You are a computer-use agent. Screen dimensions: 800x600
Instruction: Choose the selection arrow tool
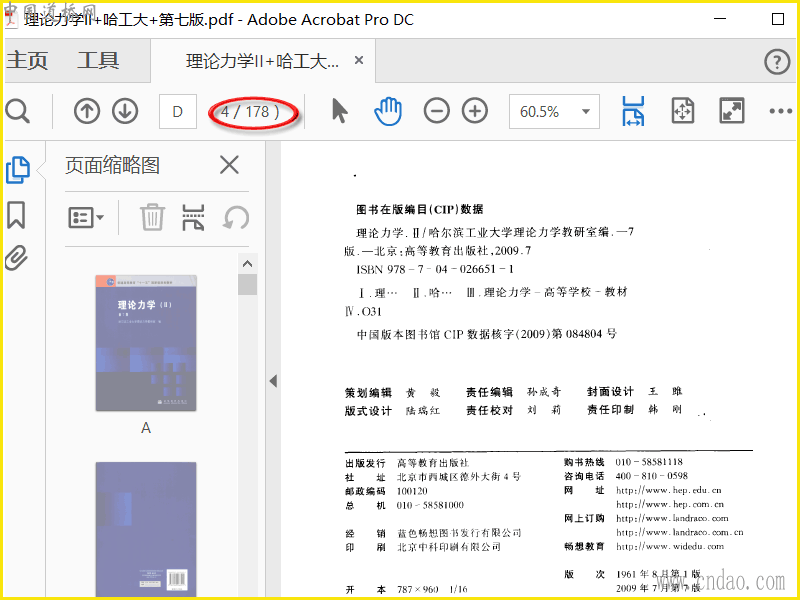pos(339,111)
